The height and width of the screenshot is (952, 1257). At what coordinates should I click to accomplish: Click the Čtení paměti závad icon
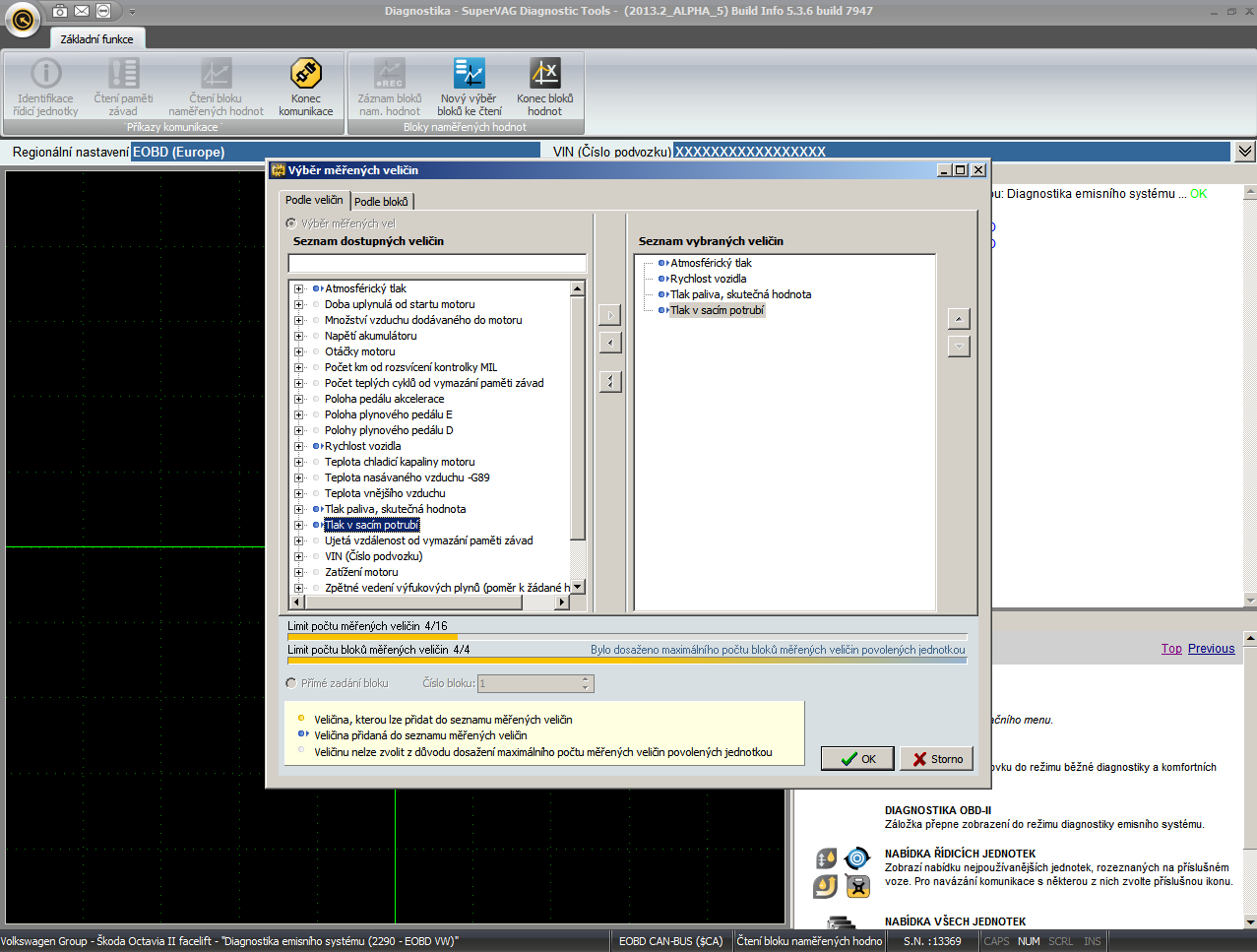coord(124,74)
